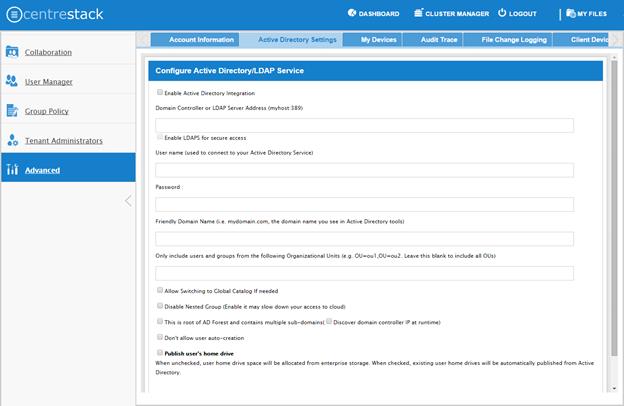Switch to the Account Information tab
This screenshot has height=406, width=624.
tap(201, 40)
